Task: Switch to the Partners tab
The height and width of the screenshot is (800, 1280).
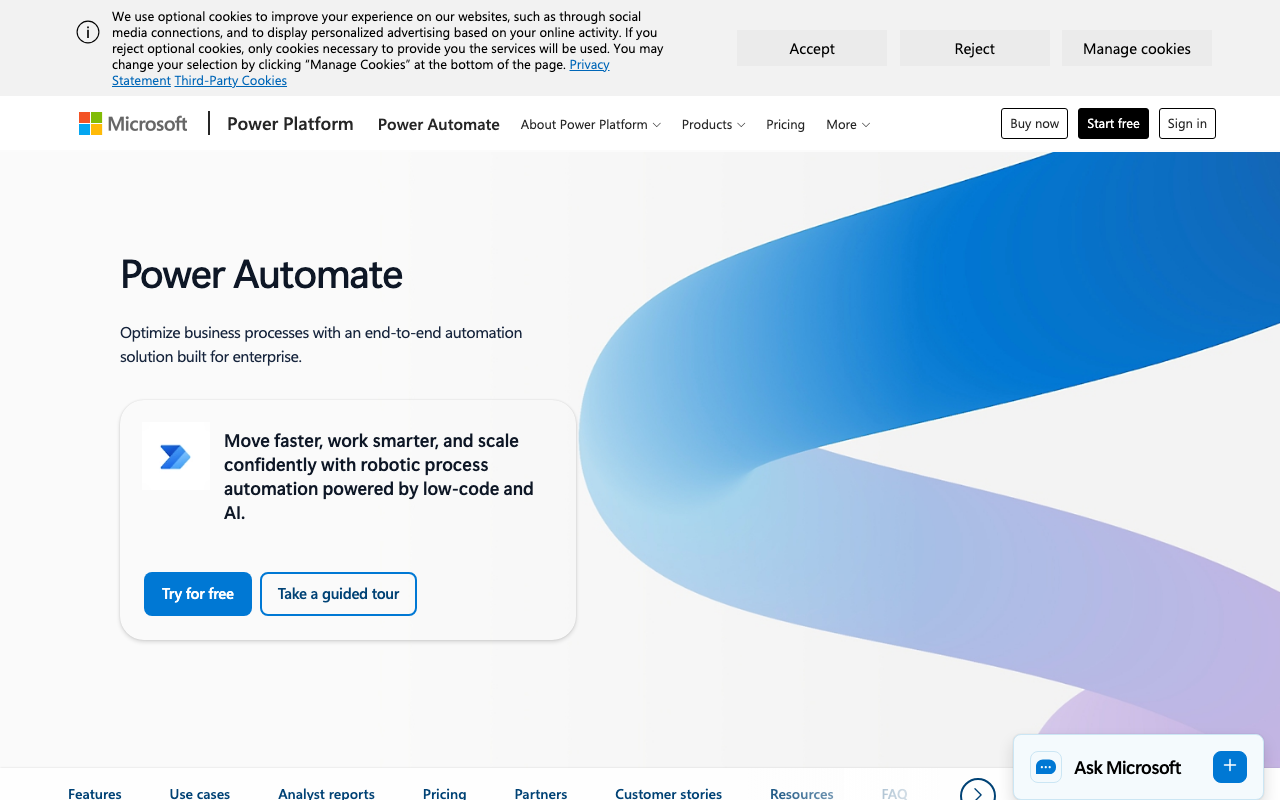Action: [x=541, y=793]
